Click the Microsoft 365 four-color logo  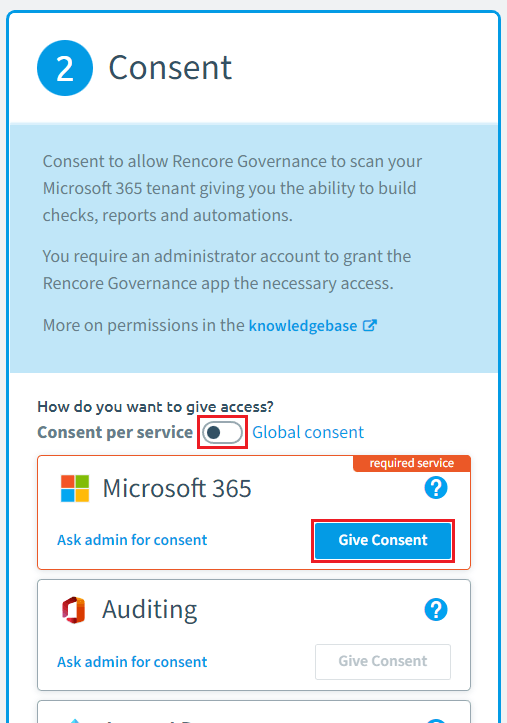coord(75,488)
